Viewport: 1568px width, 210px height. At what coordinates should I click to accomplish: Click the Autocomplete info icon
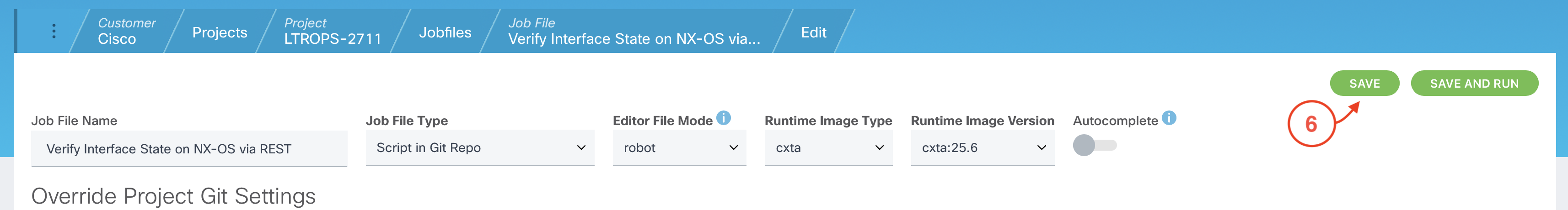point(1169,118)
